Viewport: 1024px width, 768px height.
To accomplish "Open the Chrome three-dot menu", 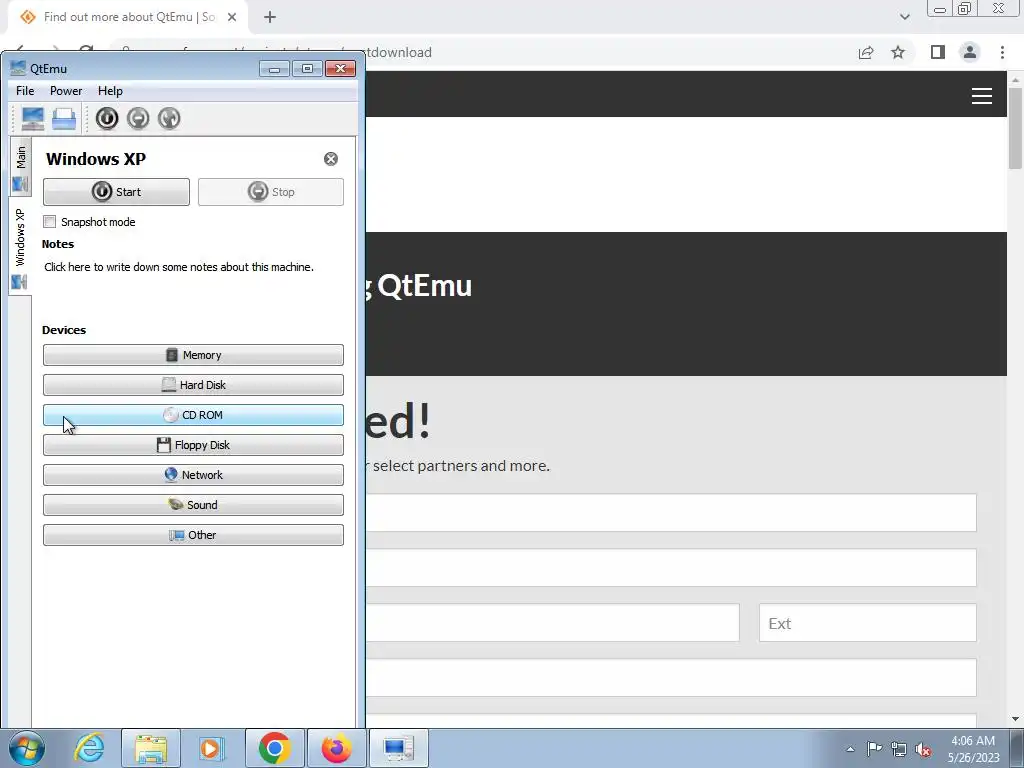I will [1002, 52].
